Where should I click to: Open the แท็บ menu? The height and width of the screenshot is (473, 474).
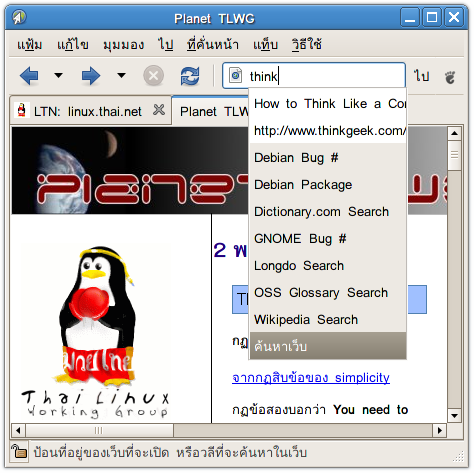click(265, 45)
